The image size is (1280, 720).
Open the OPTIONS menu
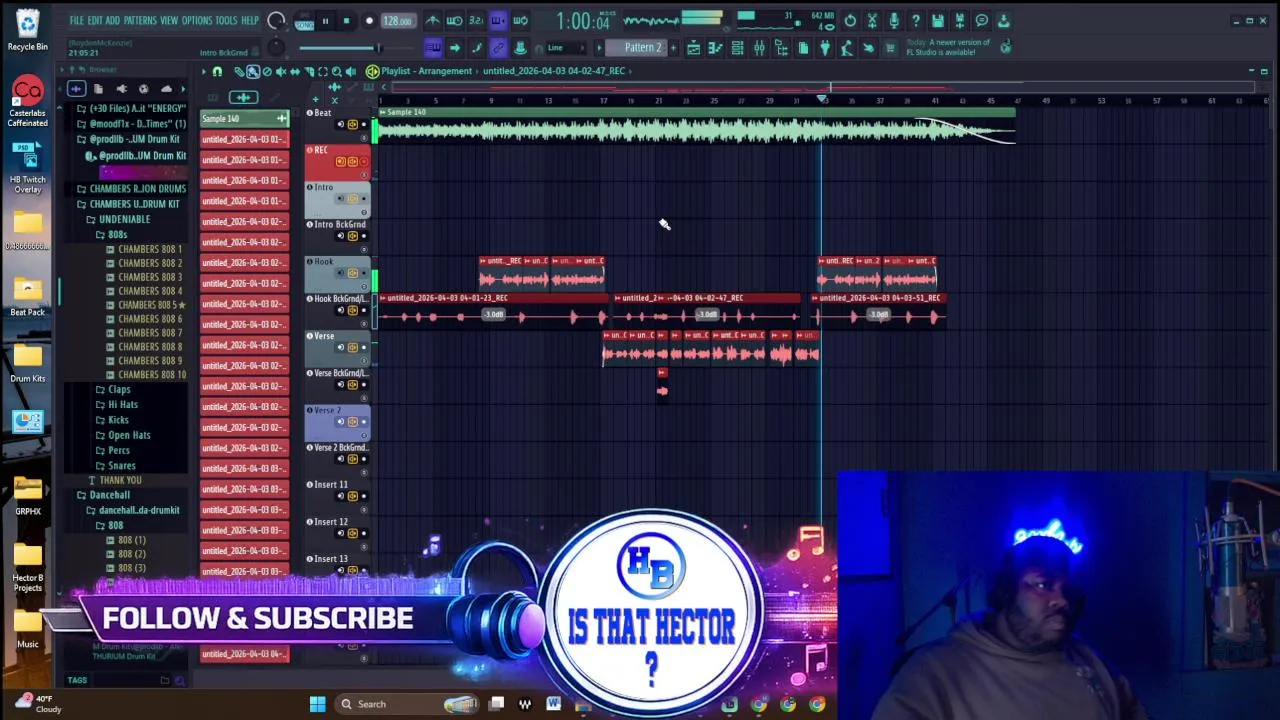(x=197, y=20)
